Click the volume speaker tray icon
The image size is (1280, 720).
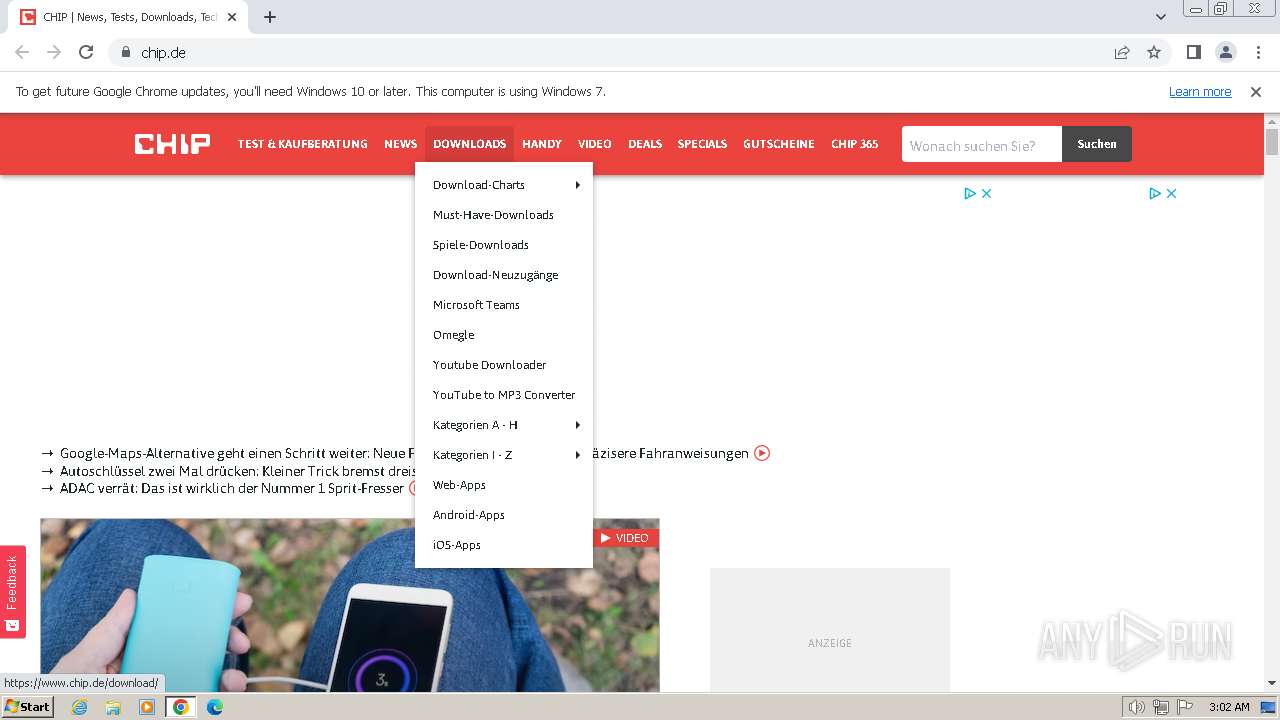click(1137, 707)
